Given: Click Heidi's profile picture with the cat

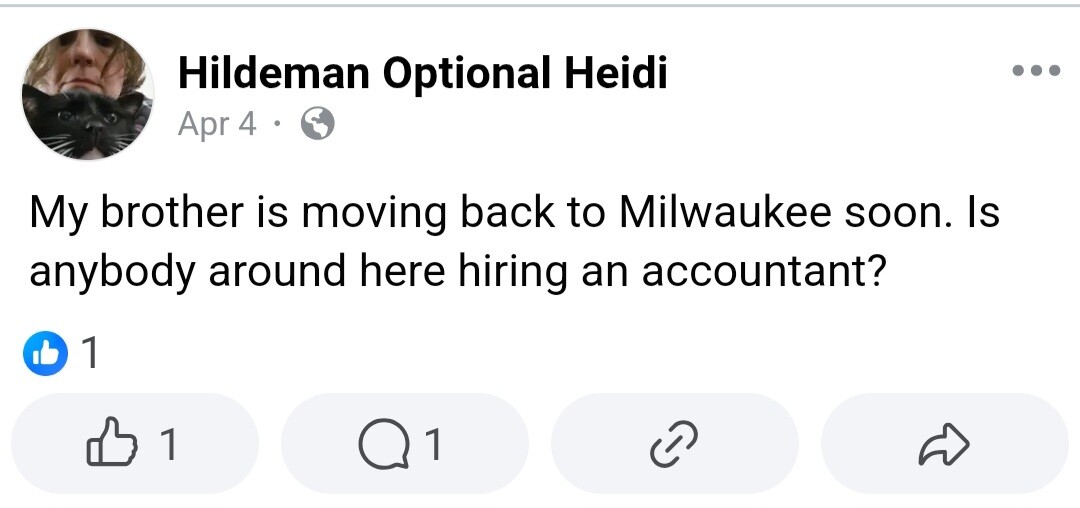Looking at the screenshot, I should coord(88,94).
